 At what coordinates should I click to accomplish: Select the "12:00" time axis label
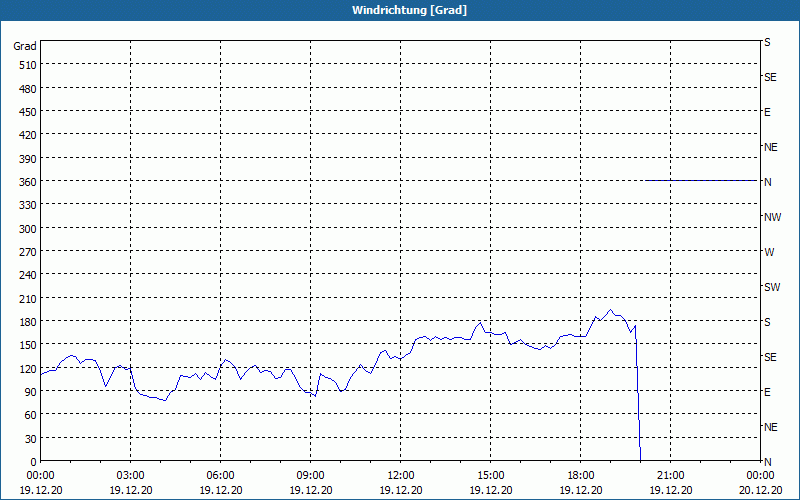(401, 476)
